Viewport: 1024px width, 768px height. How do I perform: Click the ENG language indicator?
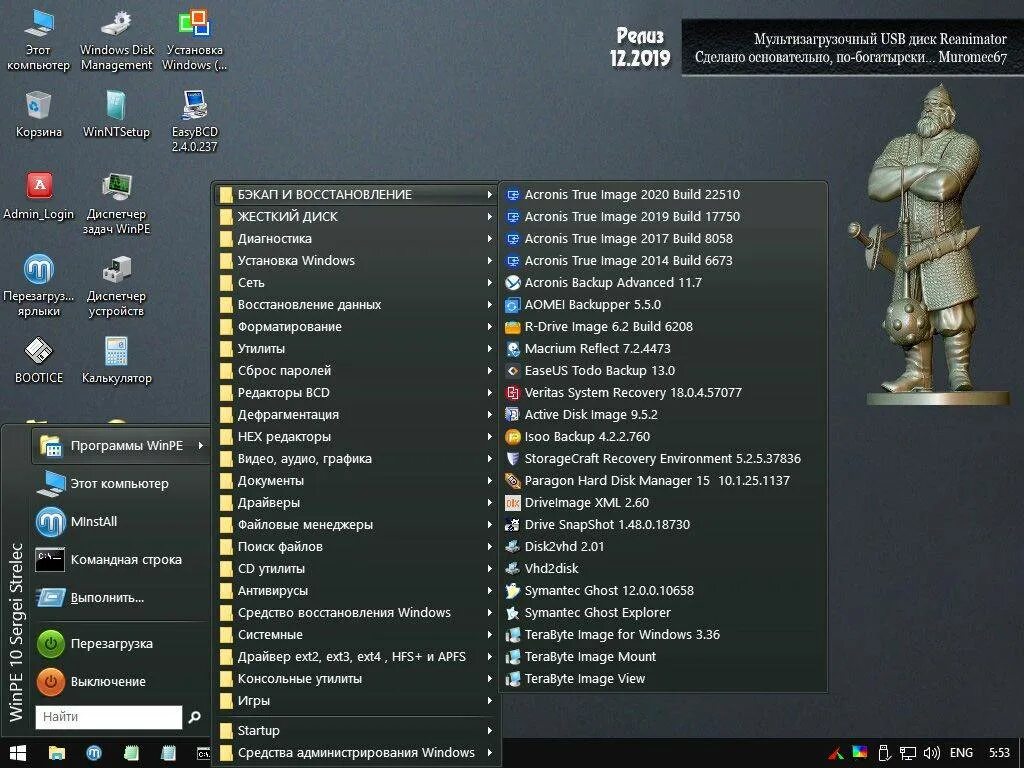(961, 753)
